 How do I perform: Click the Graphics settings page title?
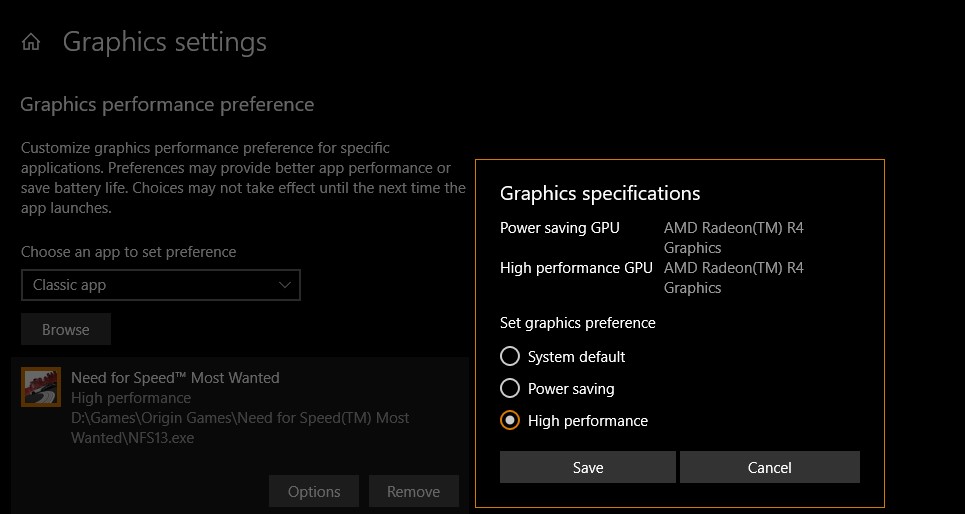165,42
